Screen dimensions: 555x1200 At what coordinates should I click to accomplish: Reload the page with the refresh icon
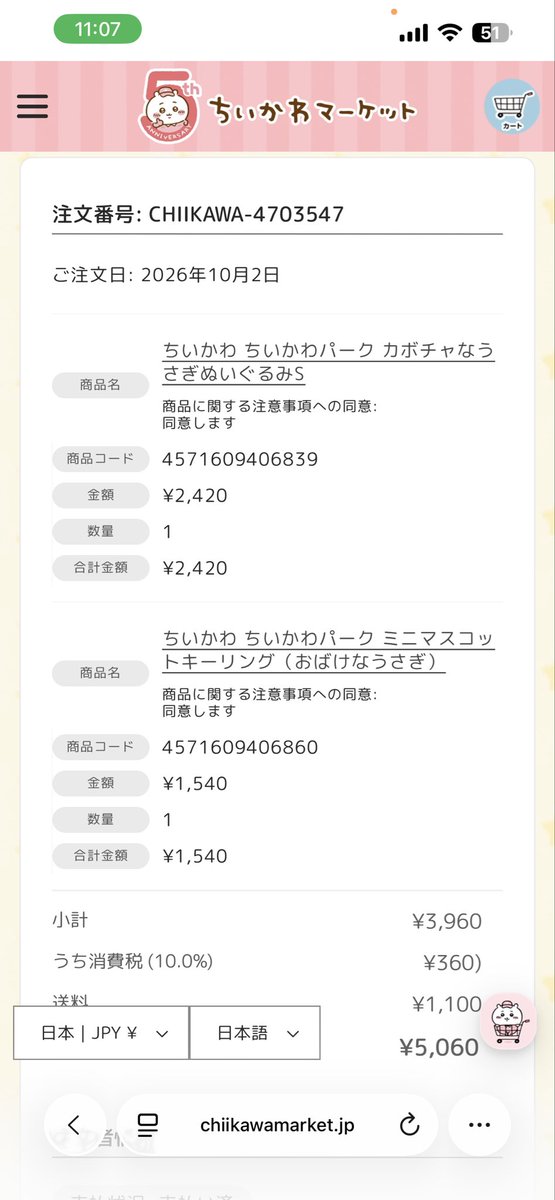(x=408, y=1125)
